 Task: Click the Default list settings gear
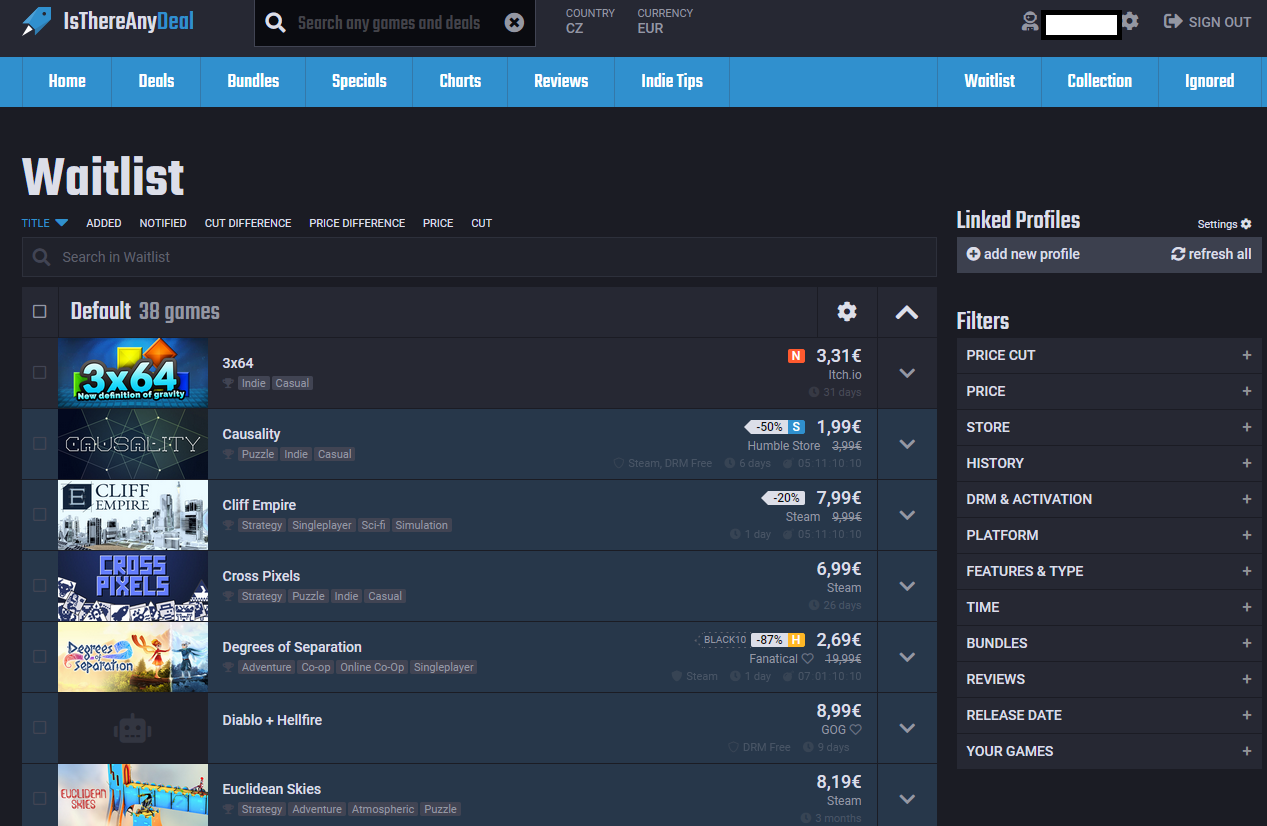coord(847,312)
